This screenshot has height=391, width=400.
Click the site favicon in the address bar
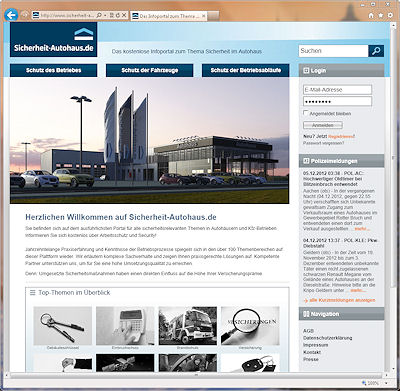(36, 15)
